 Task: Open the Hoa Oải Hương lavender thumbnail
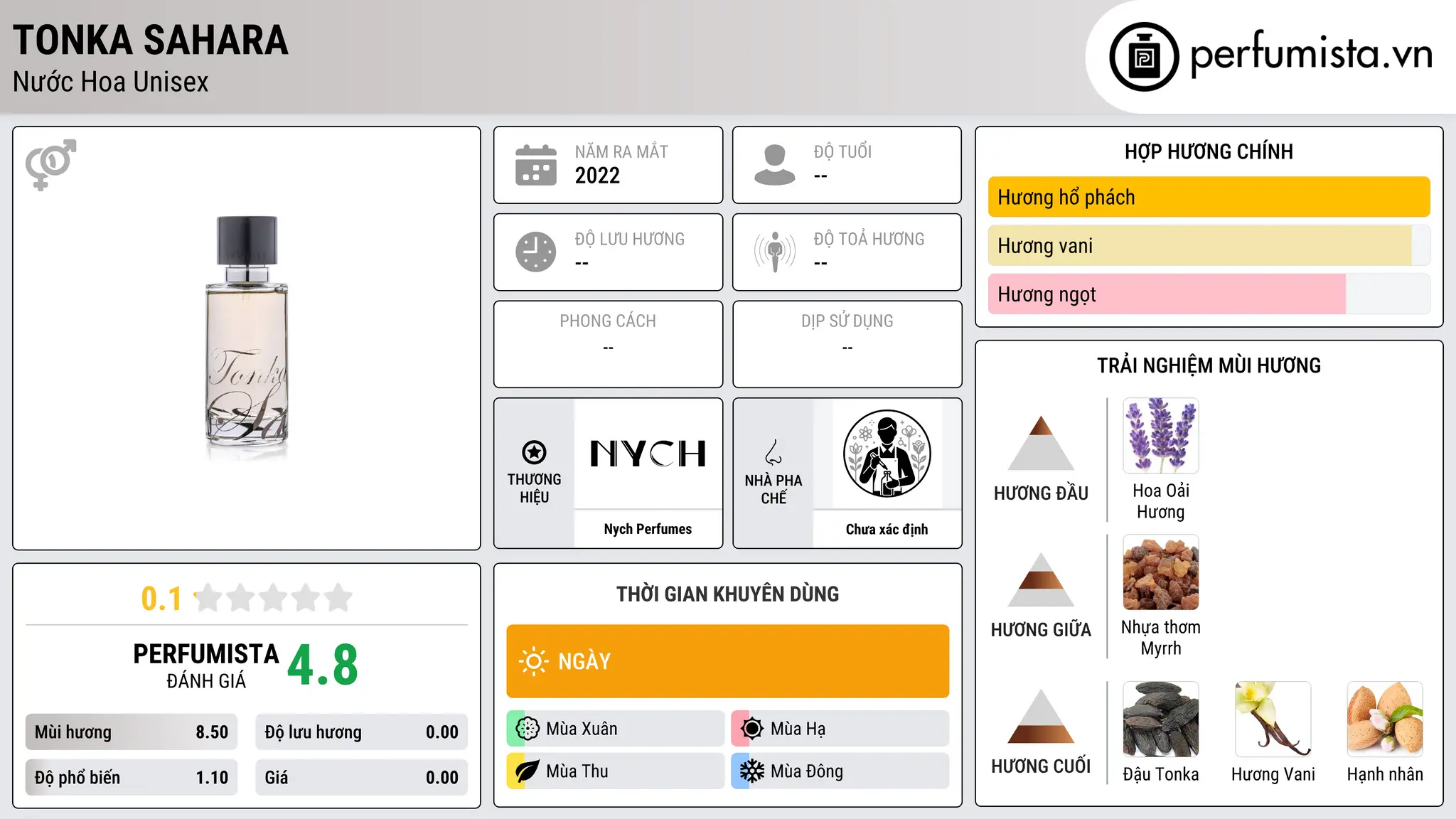point(1161,436)
